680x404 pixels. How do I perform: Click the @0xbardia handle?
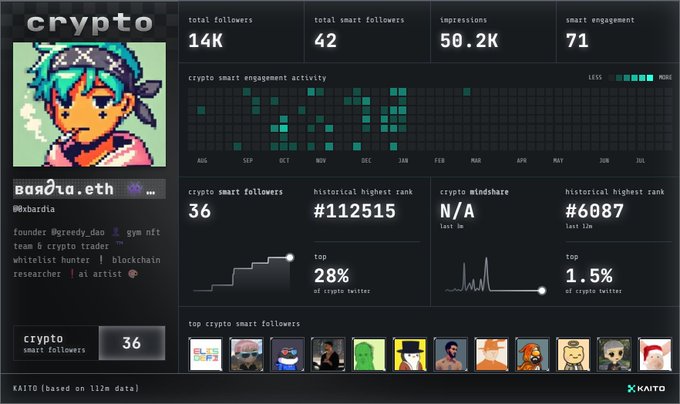pyautogui.click(x=34, y=209)
